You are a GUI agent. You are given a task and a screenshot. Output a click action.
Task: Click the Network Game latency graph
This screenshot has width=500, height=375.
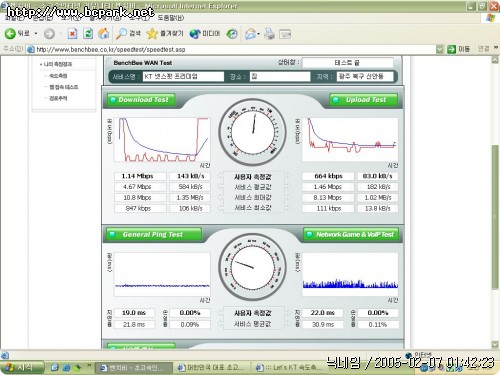click(350, 274)
